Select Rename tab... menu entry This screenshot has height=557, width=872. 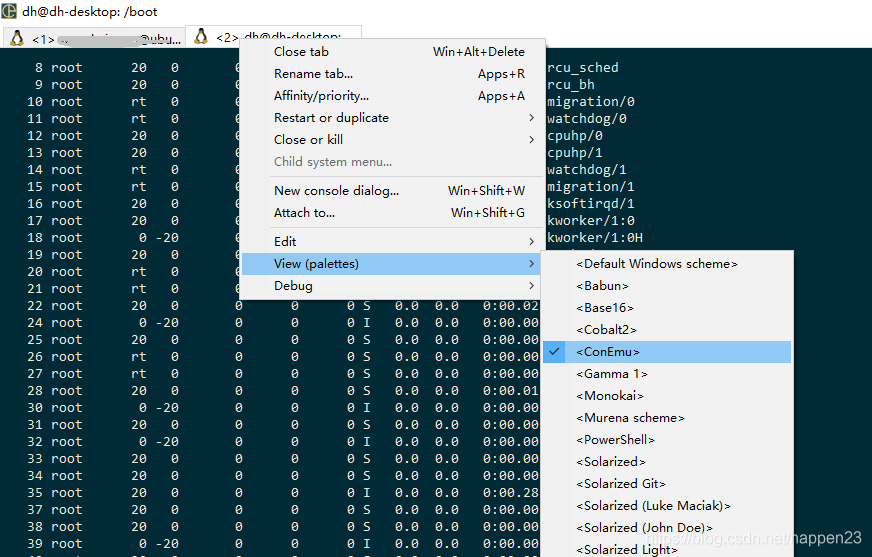(x=392, y=74)
